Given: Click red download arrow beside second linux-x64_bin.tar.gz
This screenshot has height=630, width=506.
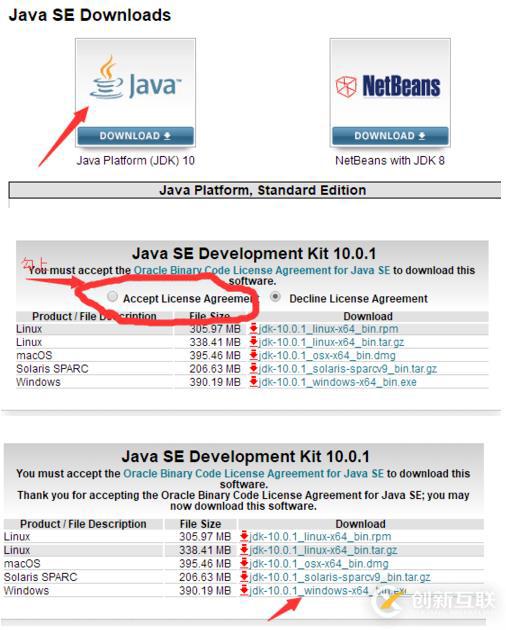Looking at the screenshot, I should [x=244, y=550].
